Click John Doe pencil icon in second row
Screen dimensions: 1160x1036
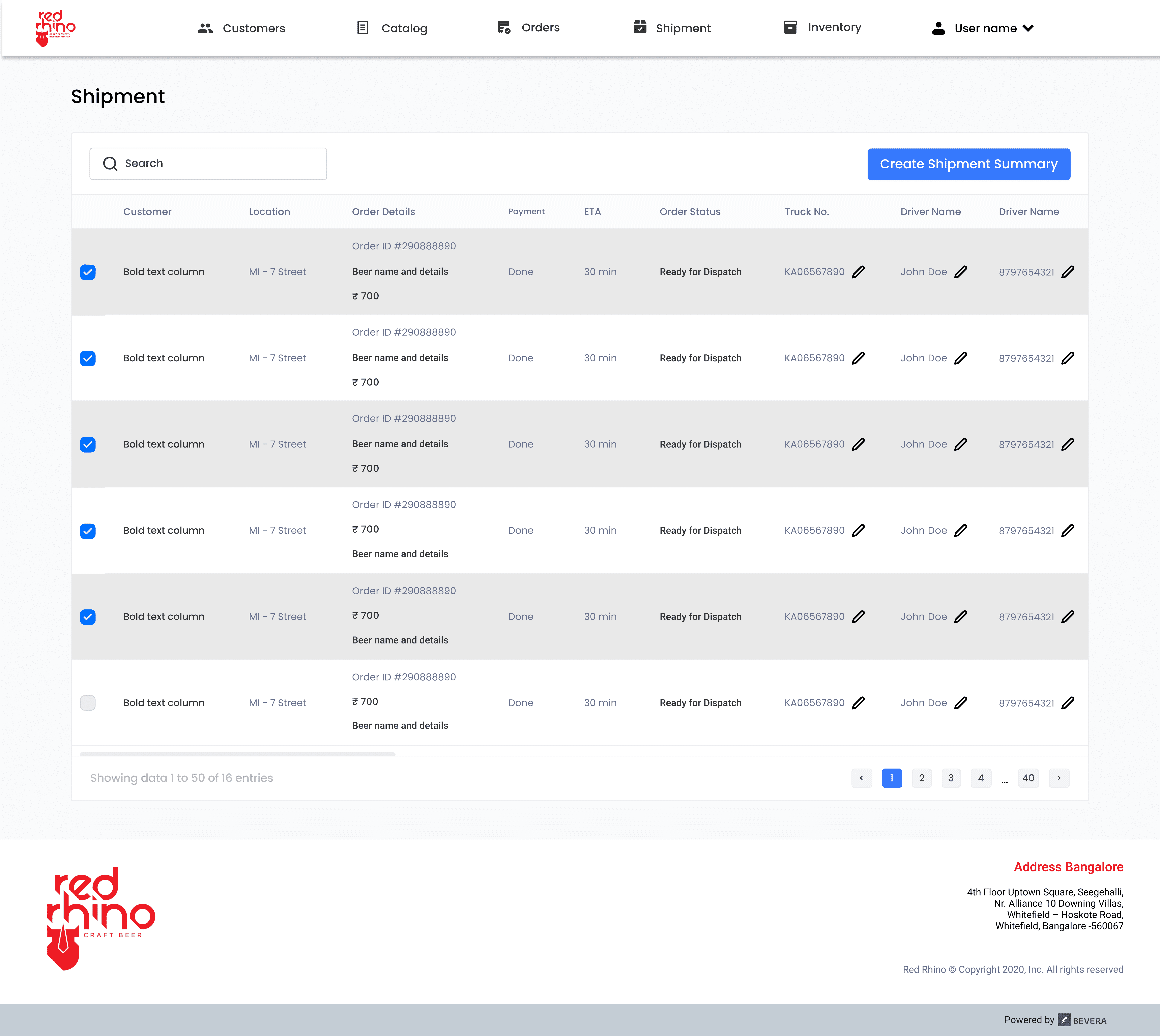[961, 358]
